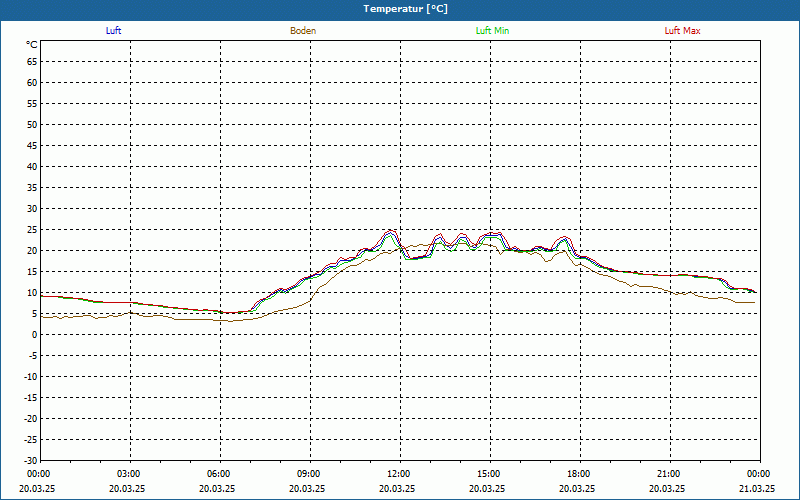Click the 03:00 time axis label

(130, 474)
